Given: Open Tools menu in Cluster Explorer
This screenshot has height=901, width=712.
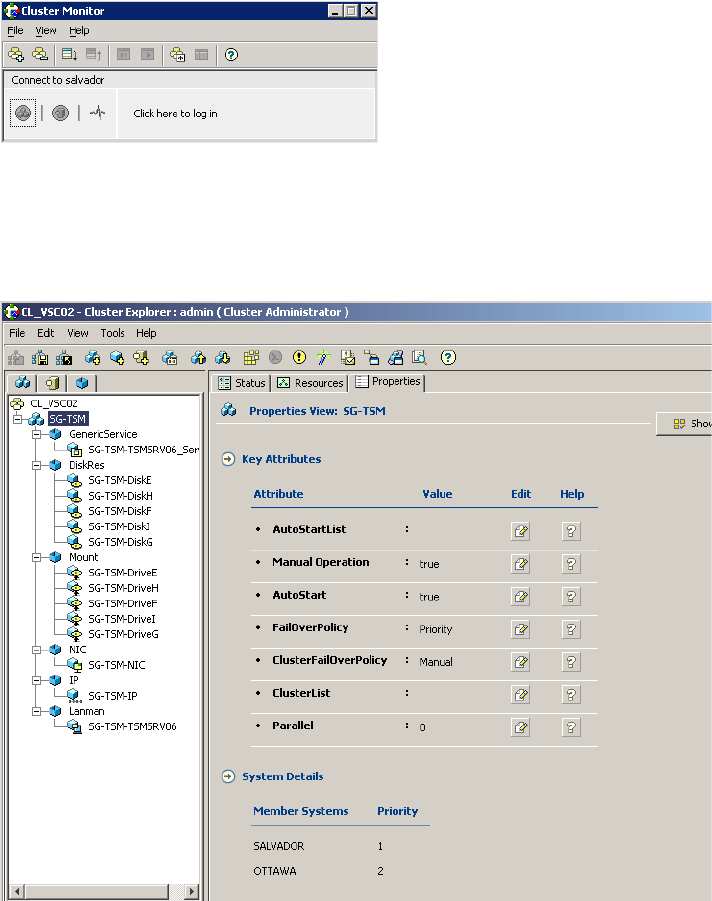Looking at the screenshot, I should (113, 333).
